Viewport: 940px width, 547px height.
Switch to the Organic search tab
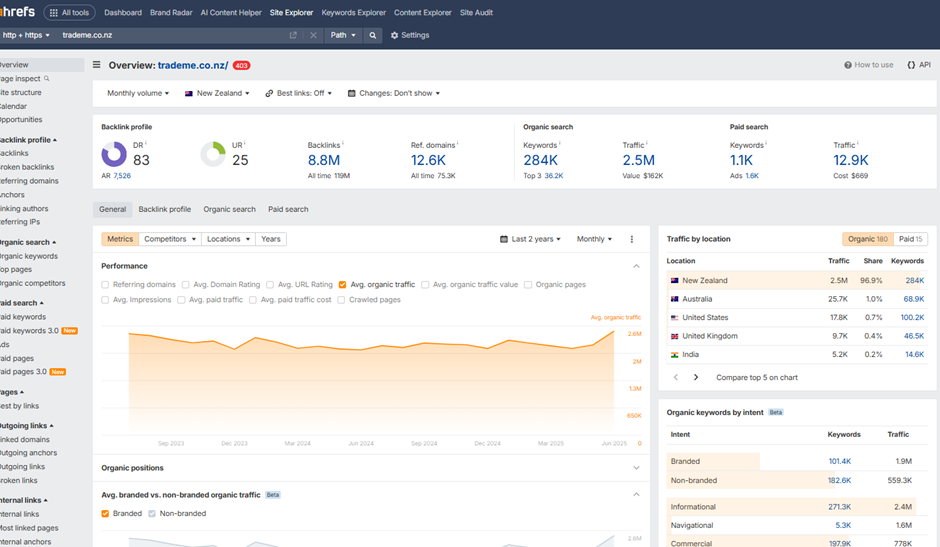click(x=230, y=209)
